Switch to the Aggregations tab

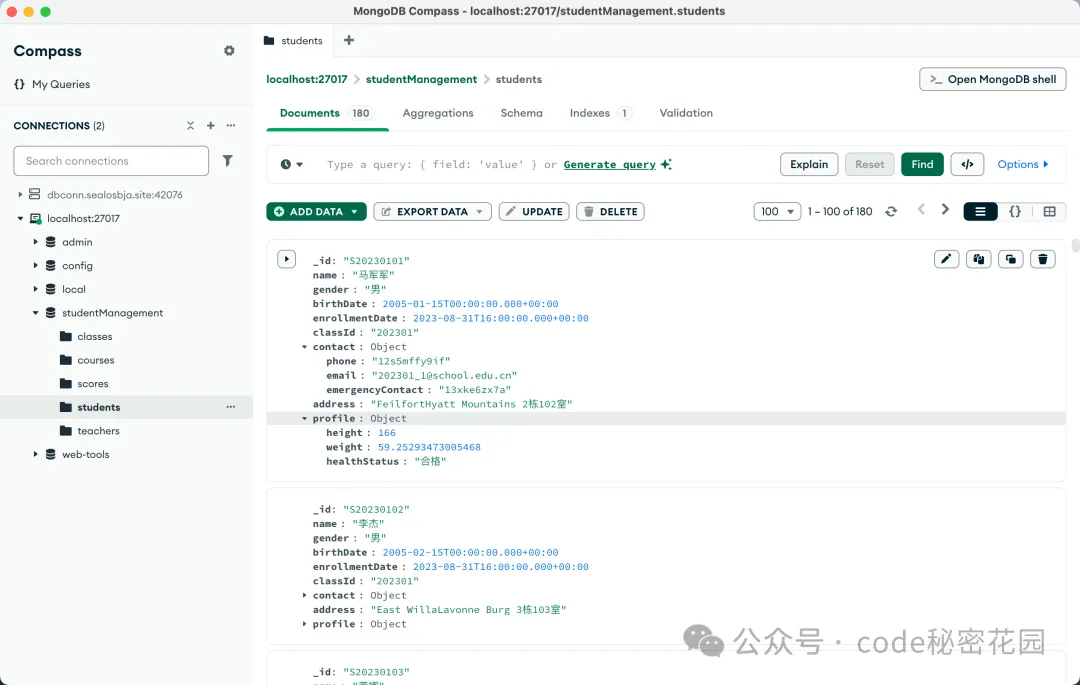pos(438,113)
